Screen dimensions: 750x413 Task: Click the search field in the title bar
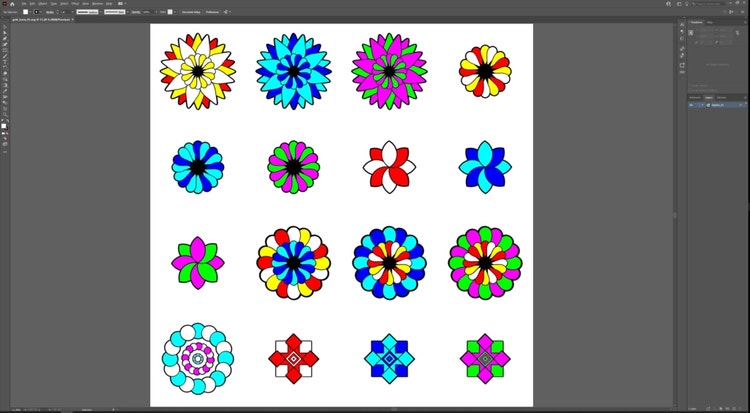tap(708, 4)
